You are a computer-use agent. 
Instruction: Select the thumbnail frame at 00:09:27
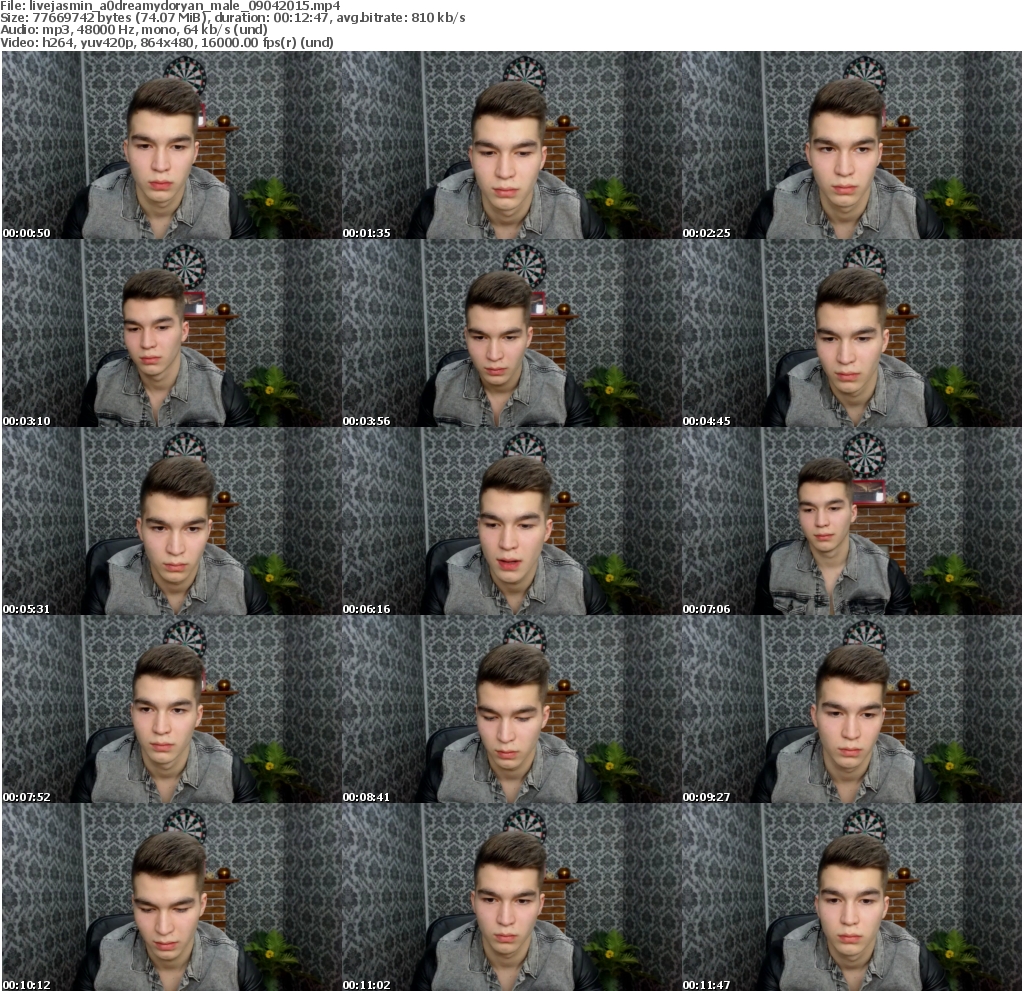[852, 709]
